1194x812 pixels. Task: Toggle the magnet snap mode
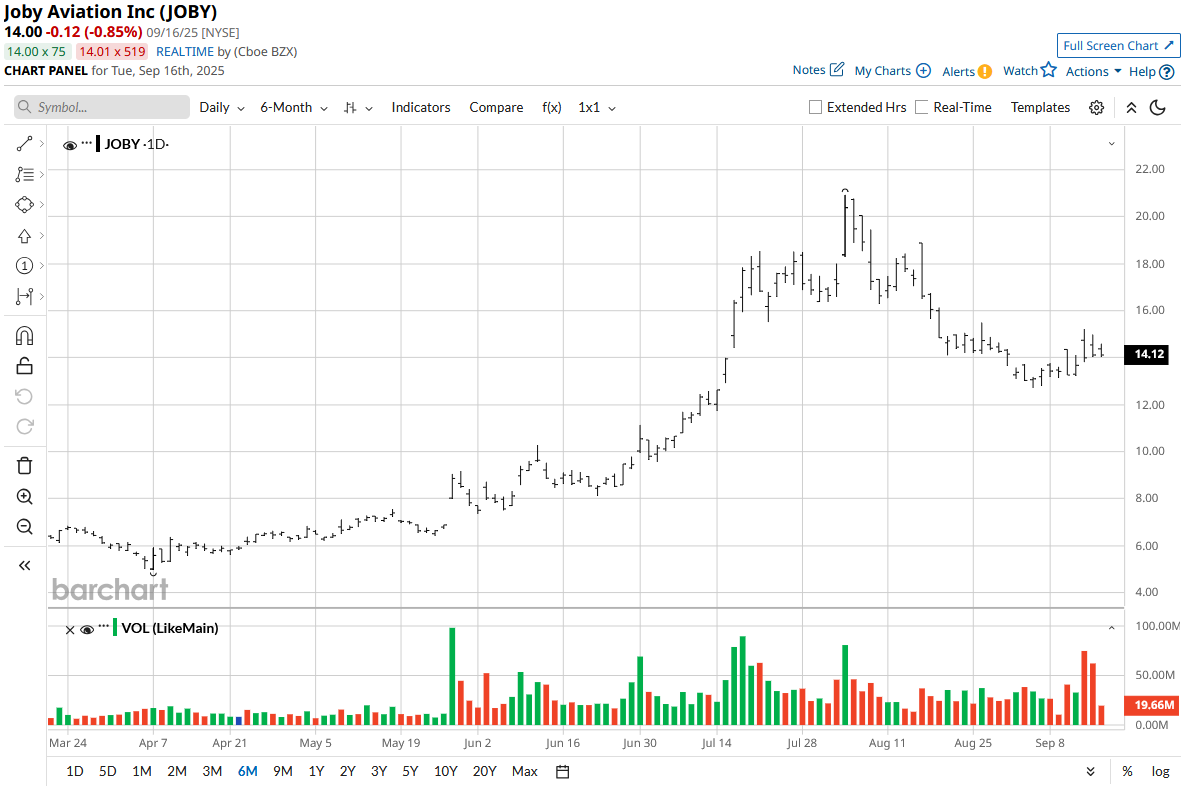[x=24, y=336]
